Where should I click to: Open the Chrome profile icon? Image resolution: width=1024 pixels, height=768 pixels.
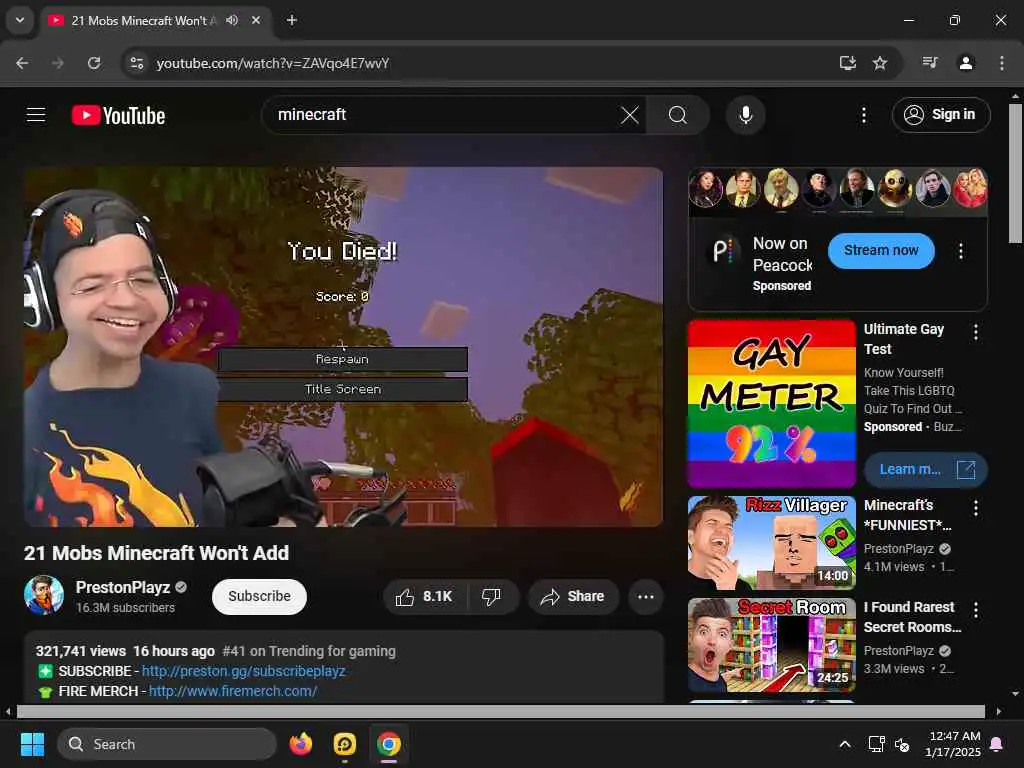(966, 63)
